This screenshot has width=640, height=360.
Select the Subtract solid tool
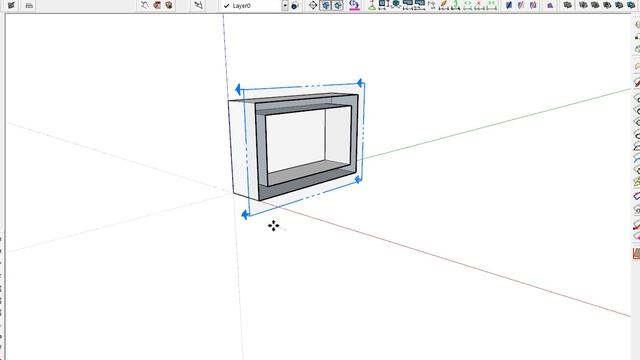coord(607,5)
